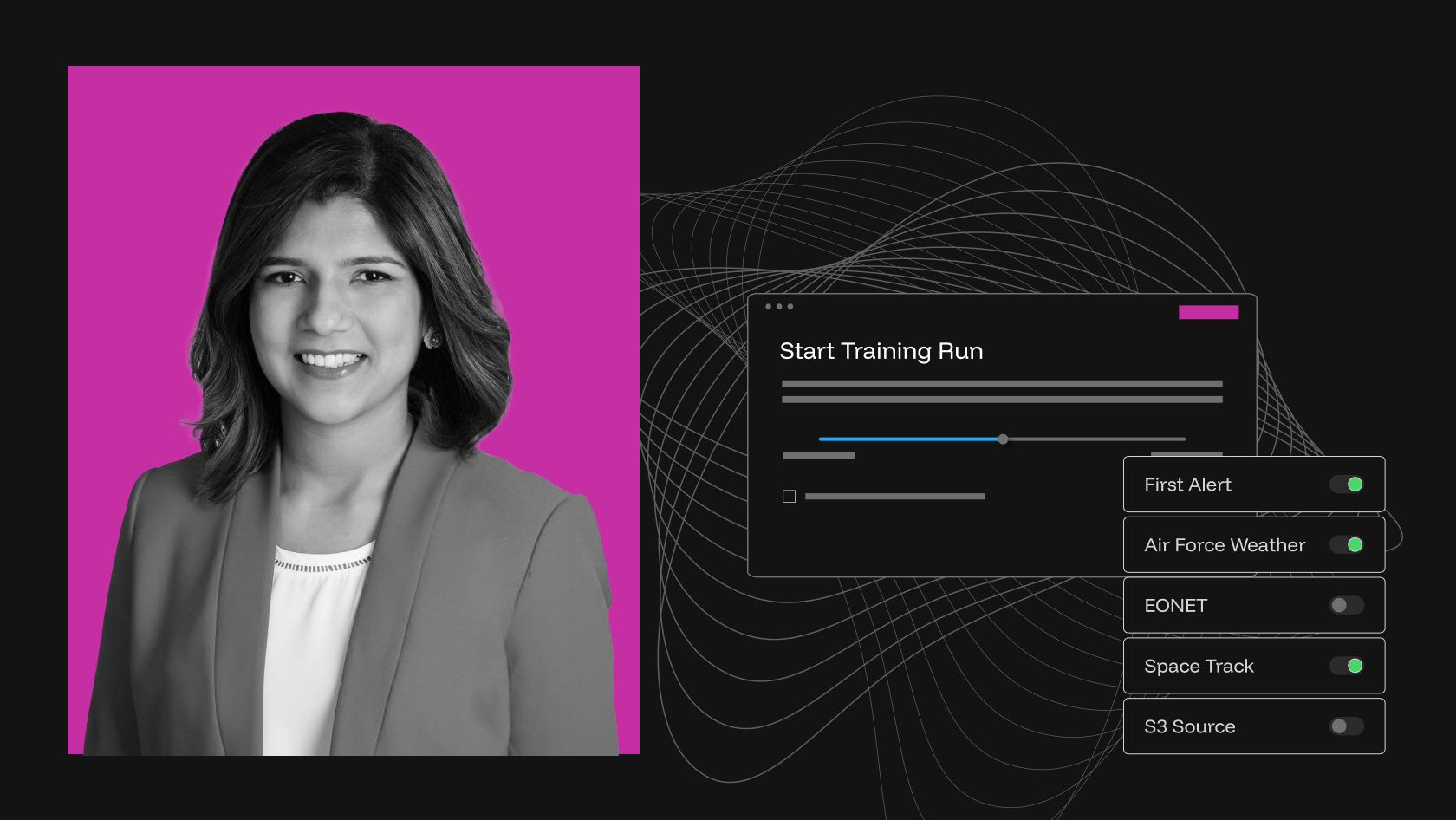Select the First Alert label
1456x820 pixels.
(1187, 485)
